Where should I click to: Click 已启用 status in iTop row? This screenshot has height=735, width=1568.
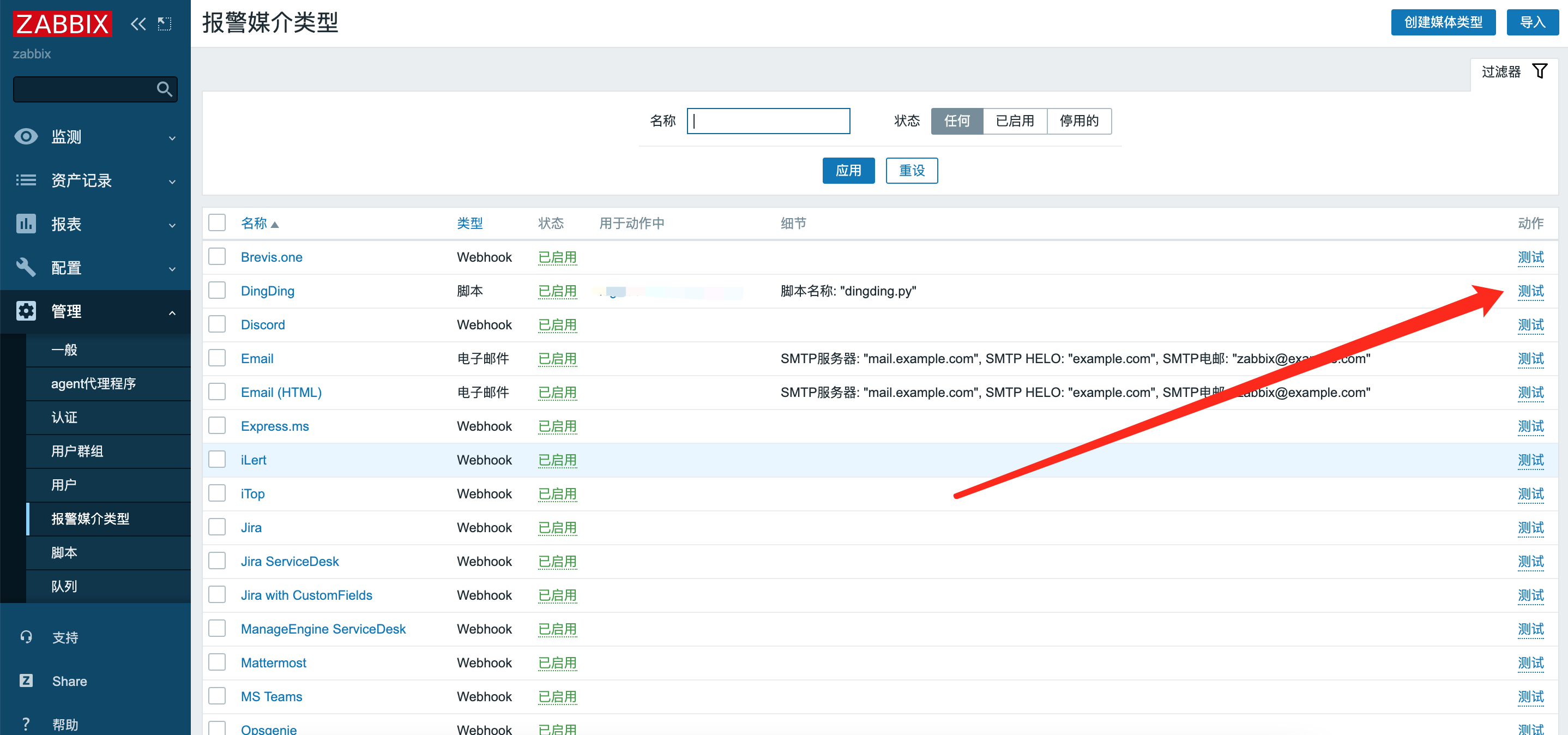click(557, 494)
